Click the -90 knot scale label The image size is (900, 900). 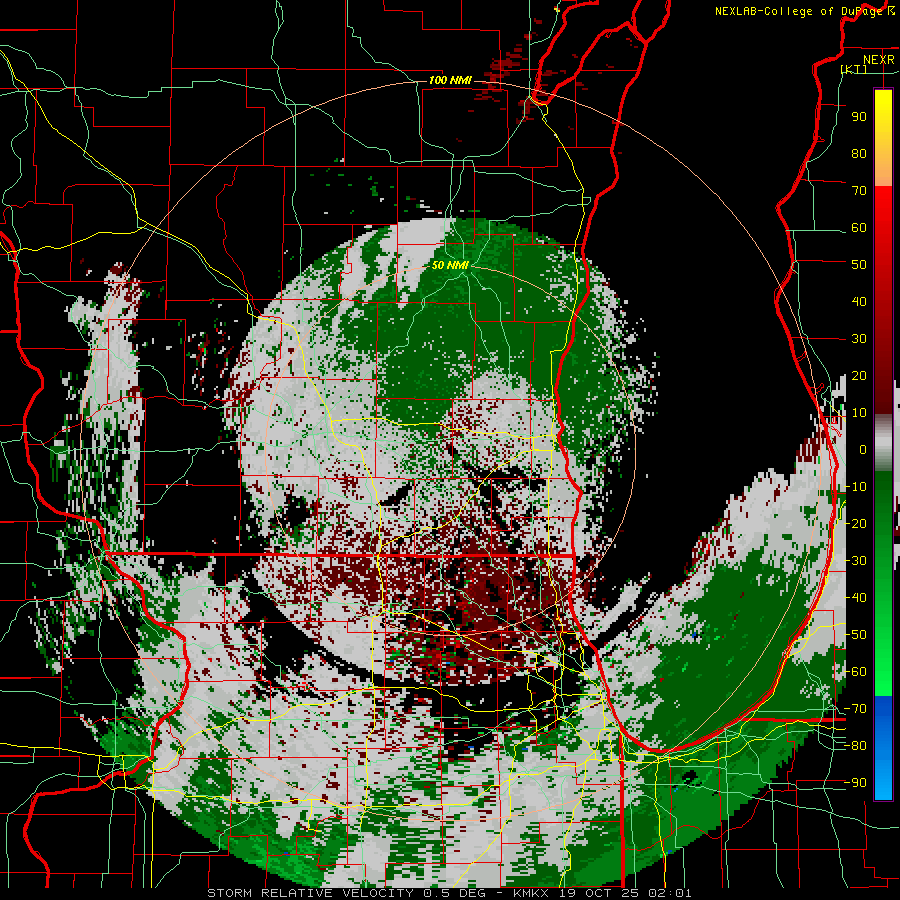point(855,782)
